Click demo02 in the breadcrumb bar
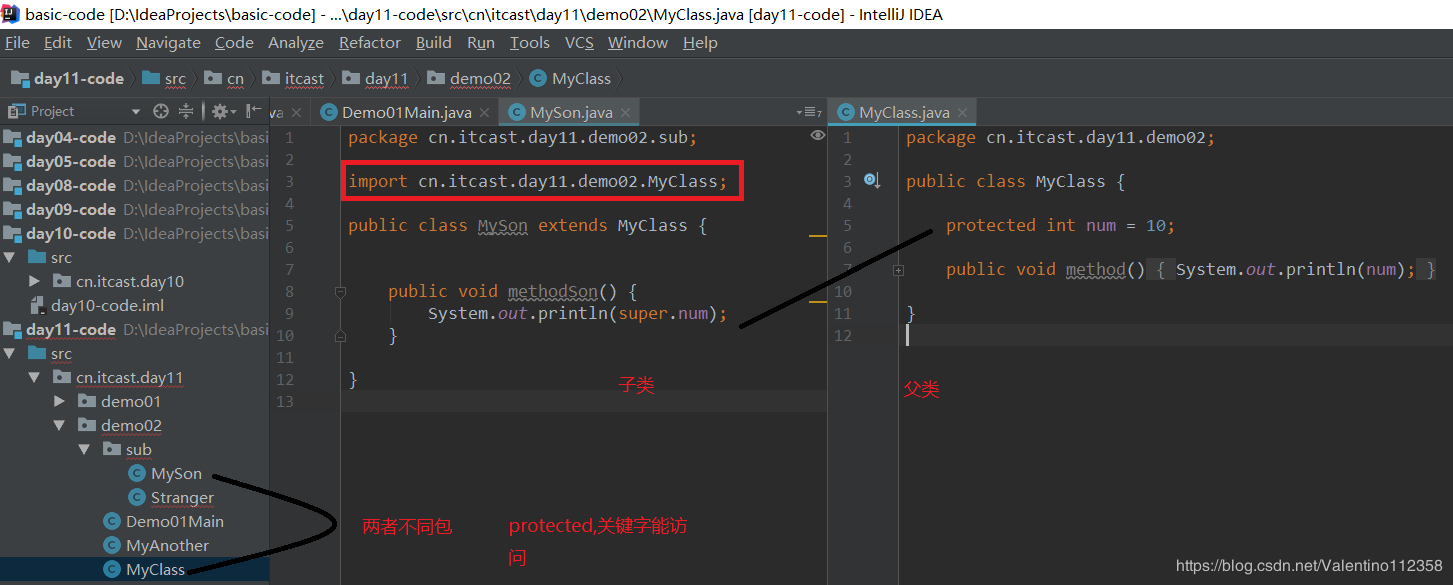 pyautogui.click(x=469, y=78)
